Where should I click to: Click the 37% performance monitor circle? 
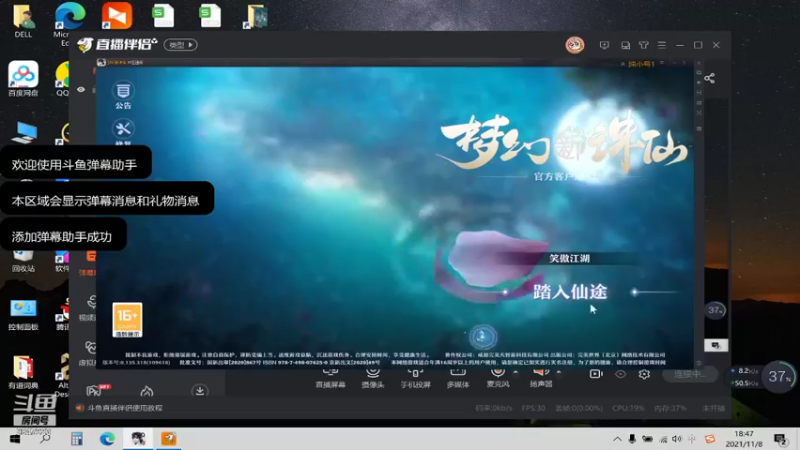click(x=779, y=377)
